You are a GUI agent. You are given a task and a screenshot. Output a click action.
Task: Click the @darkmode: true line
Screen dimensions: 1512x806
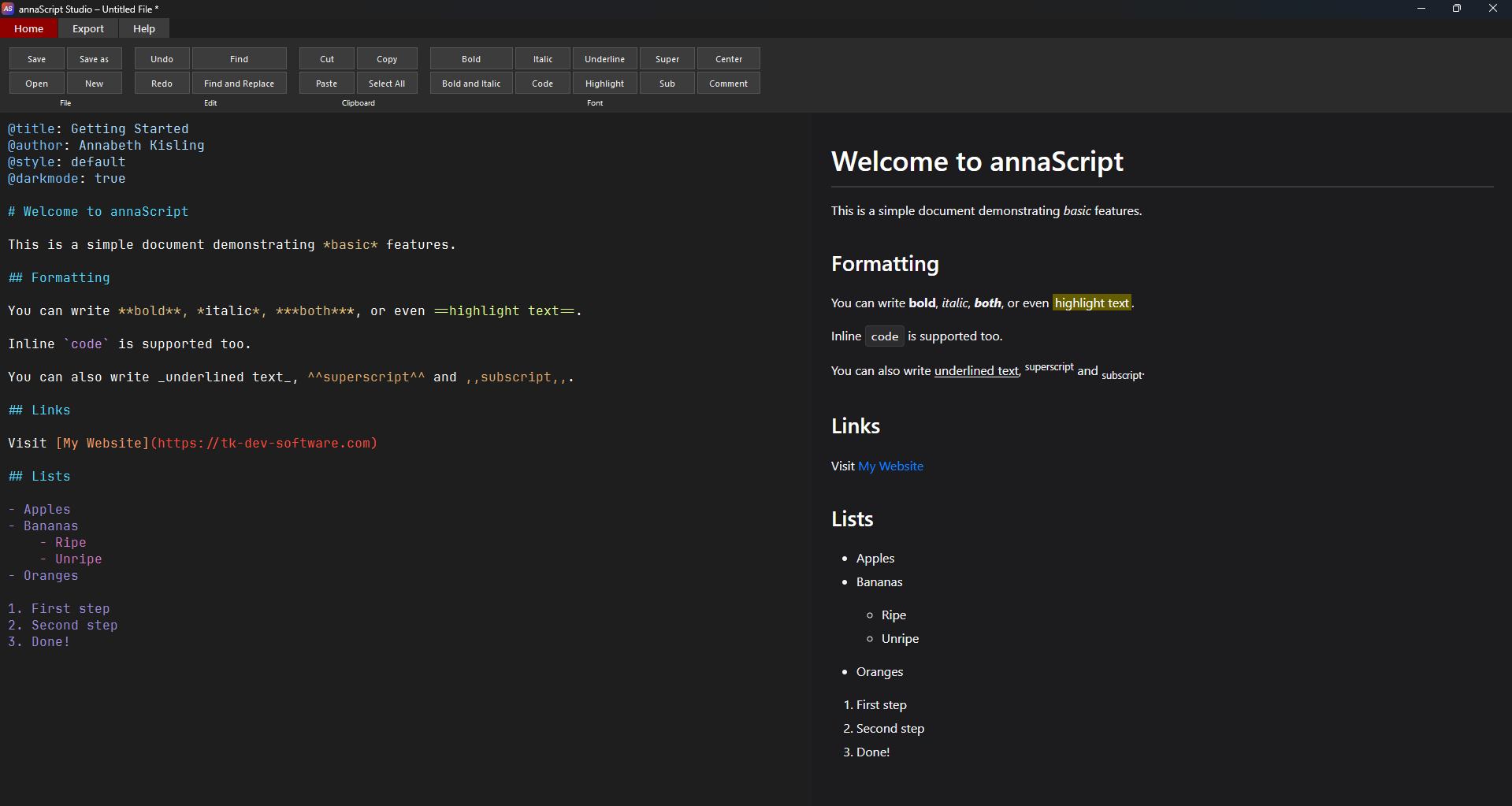click(67, 179)
